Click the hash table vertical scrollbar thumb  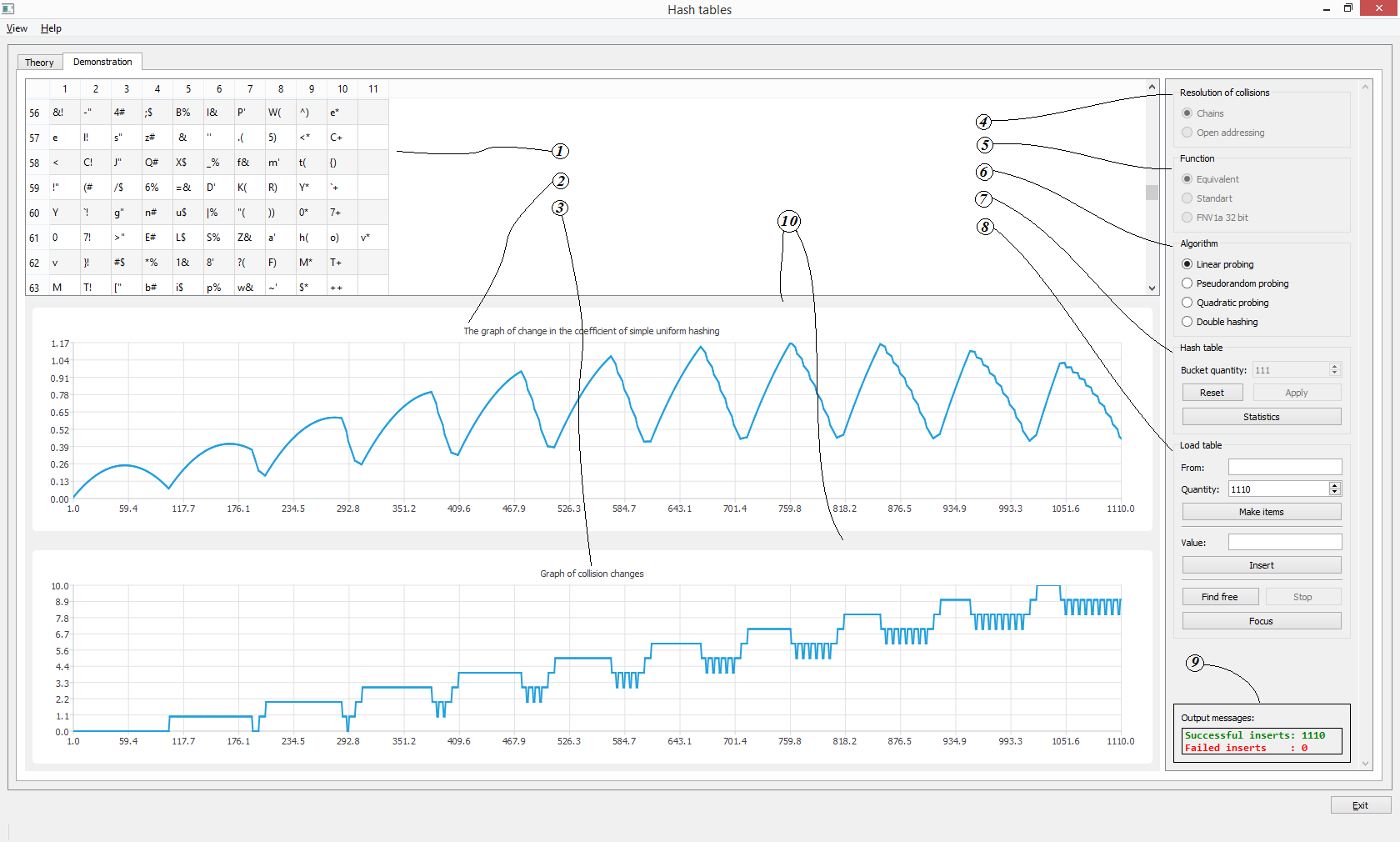pos(1152,193)
